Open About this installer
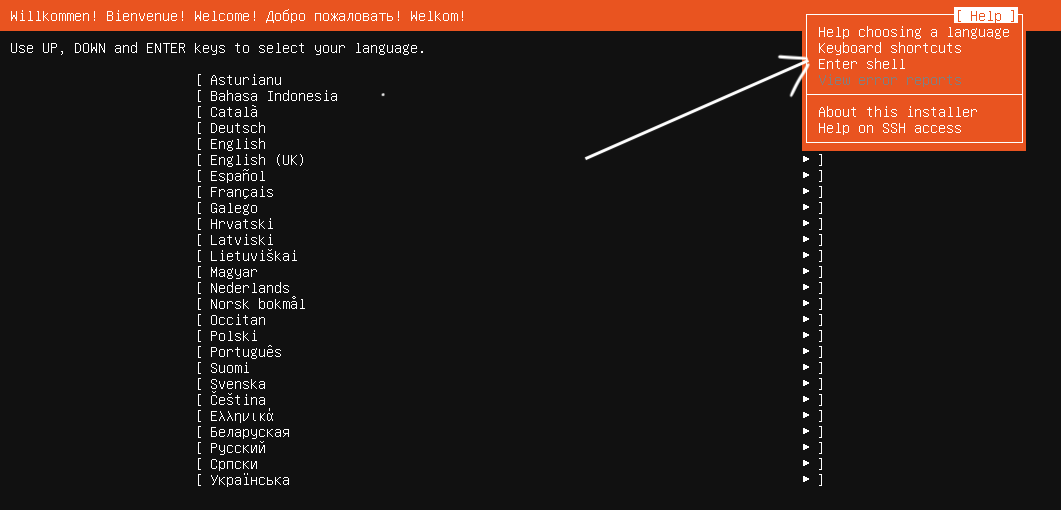 [897, 112]
